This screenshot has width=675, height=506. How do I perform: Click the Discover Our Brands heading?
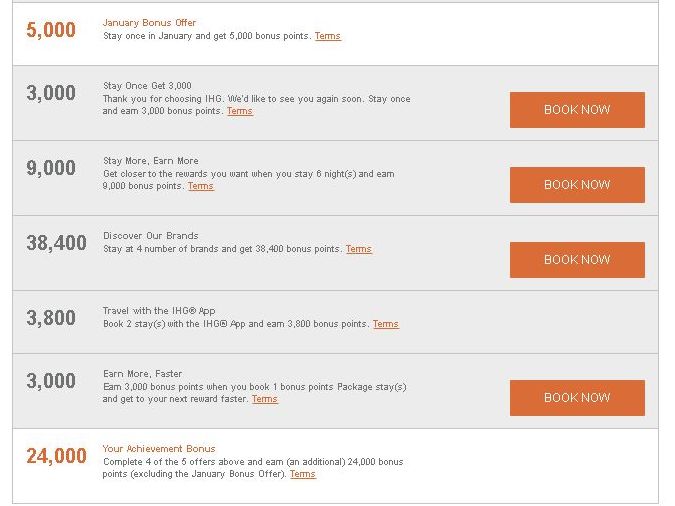(151, 236)
